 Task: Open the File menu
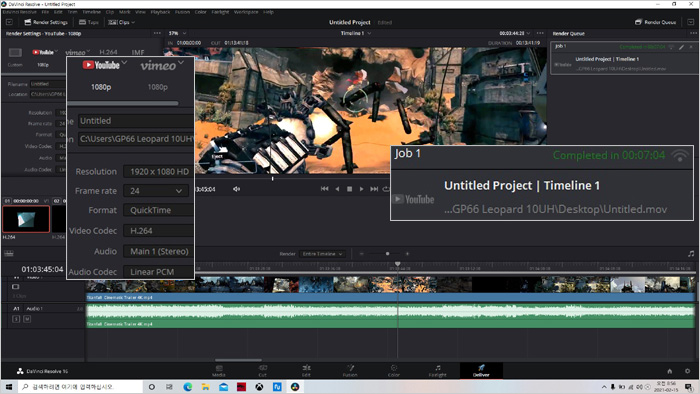point(45,12)
